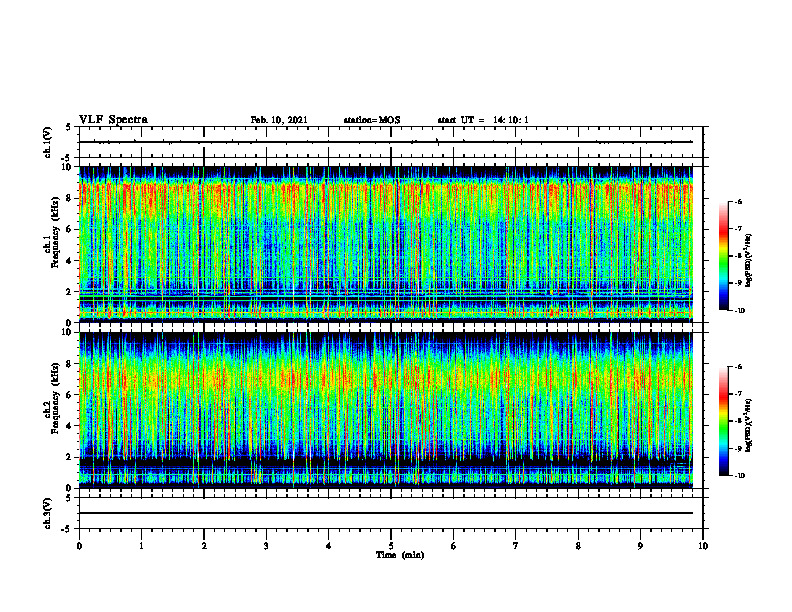Click the 5 tick on ch.3(V) axis
Screen dimensions: 792x612
tap(68, 498)
